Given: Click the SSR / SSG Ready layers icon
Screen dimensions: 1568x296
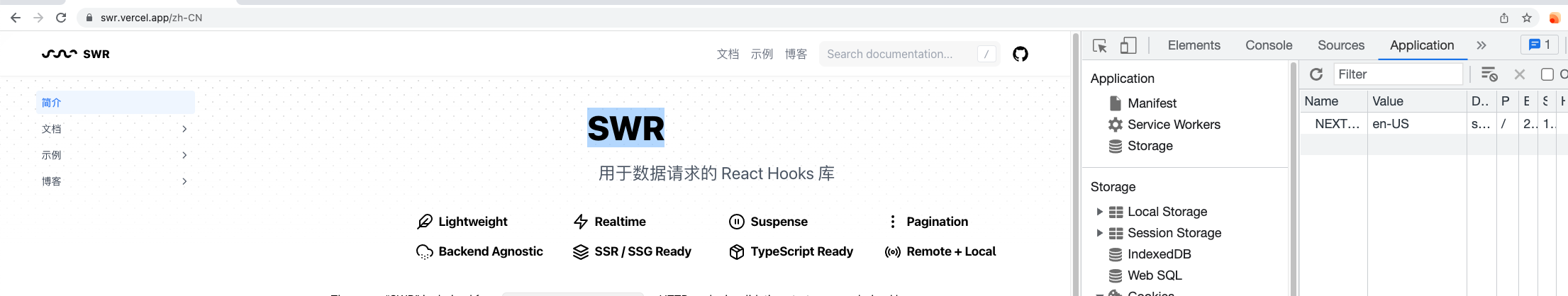Looking at the screenshot, I should [x=581, y=252].
